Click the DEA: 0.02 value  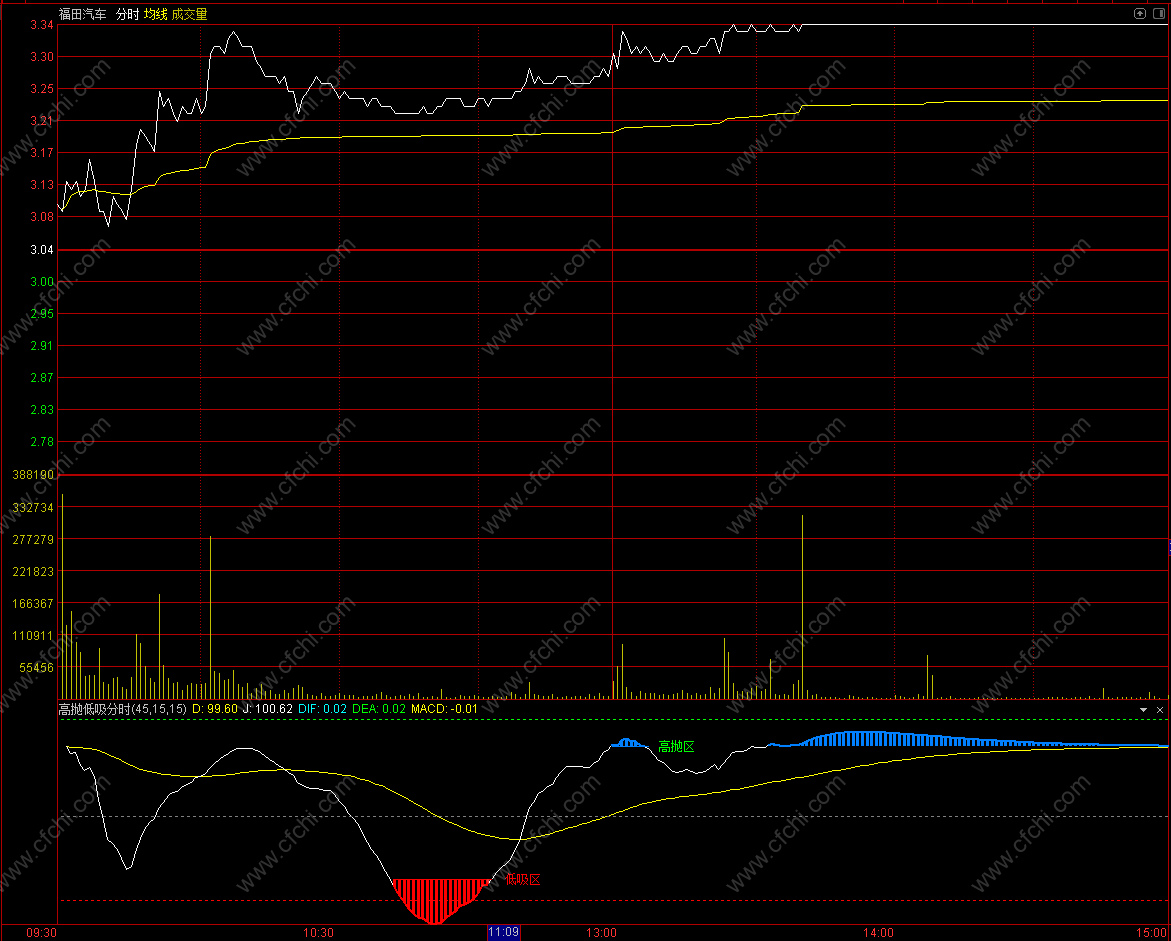pyautogui.click(x=379, y=709)
